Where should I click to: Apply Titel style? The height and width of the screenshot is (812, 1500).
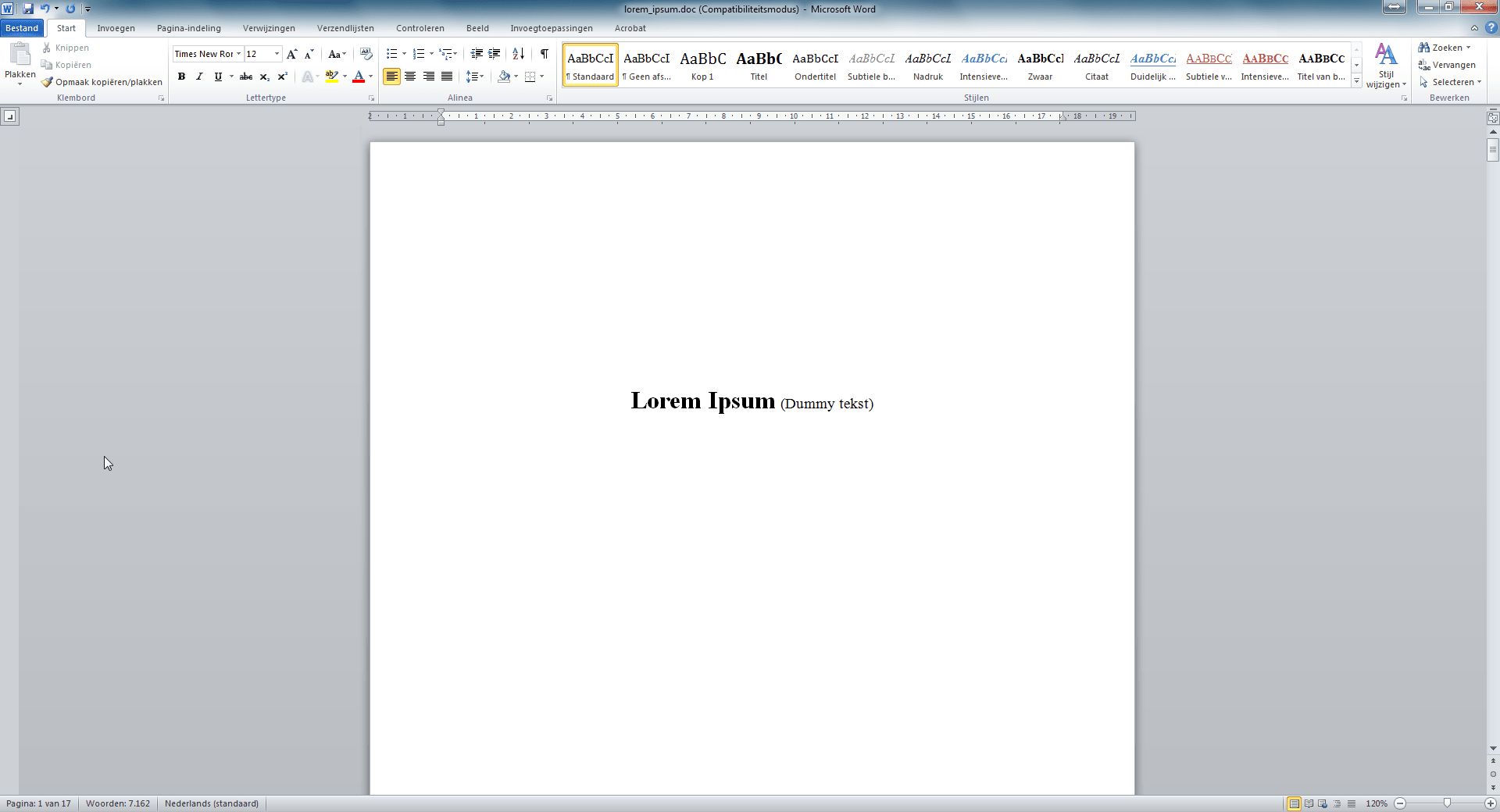pos(759,65)
